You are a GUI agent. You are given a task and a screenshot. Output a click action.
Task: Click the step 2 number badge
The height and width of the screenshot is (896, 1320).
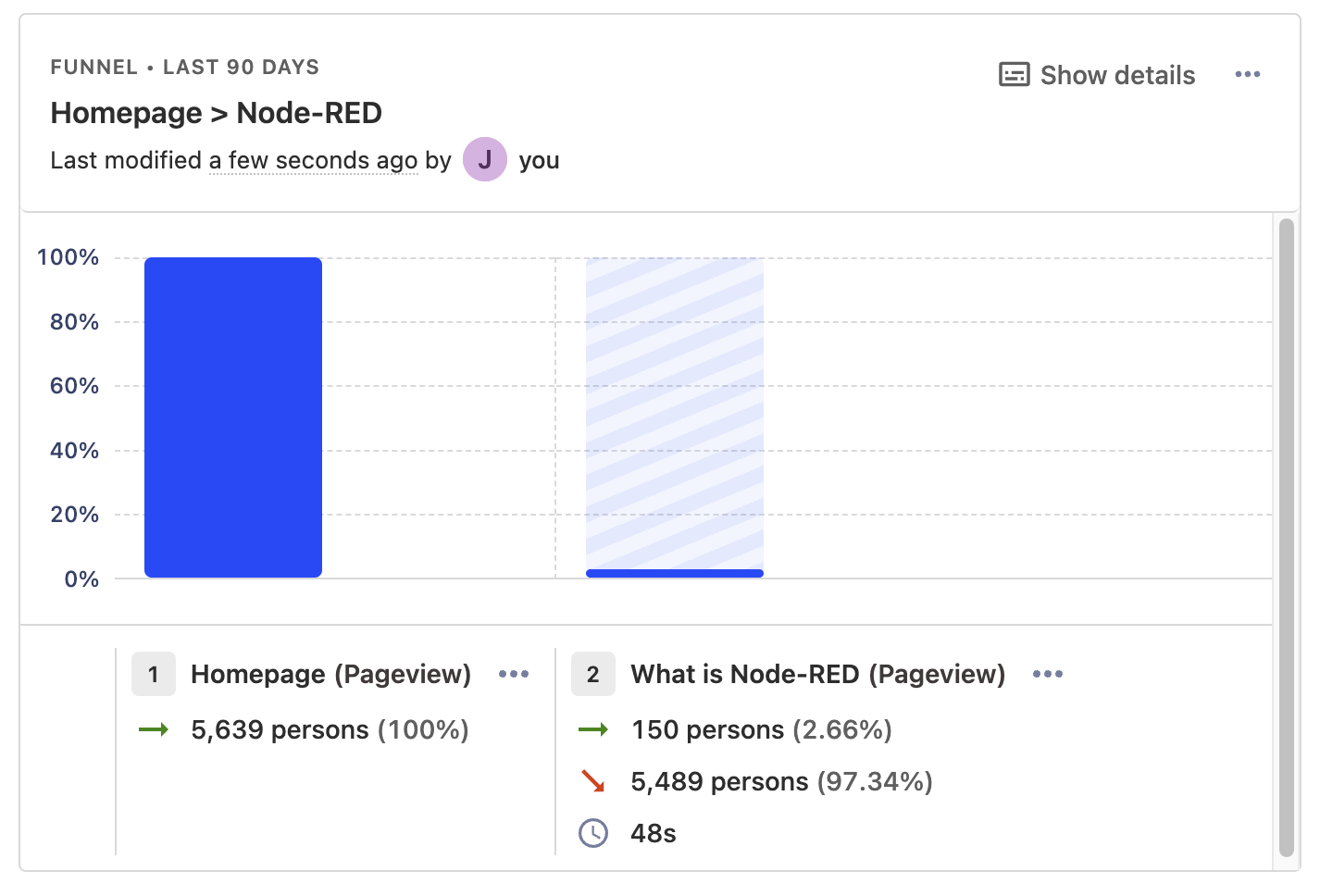point(592,674)
